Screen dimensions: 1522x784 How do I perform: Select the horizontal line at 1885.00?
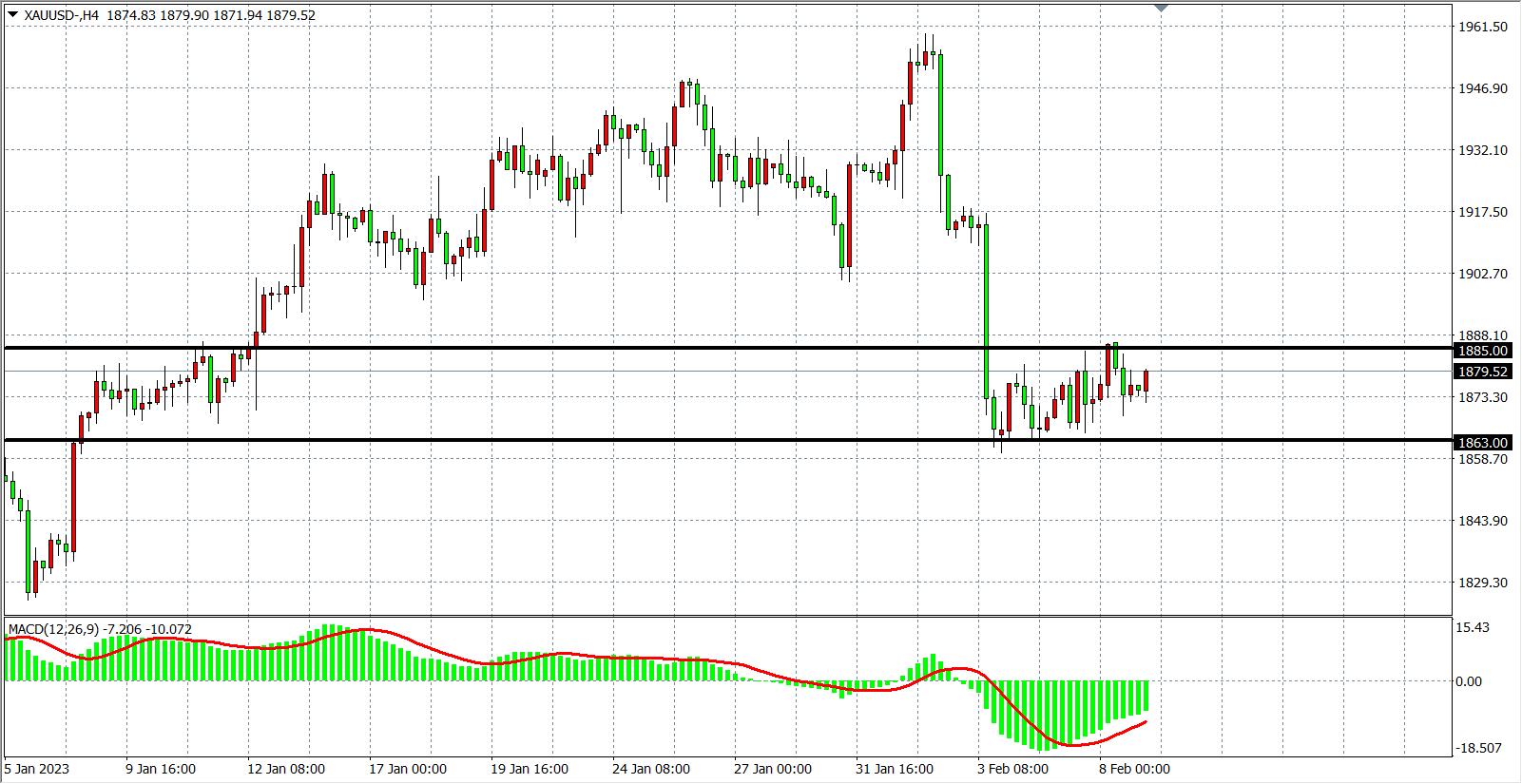(570, 348)
